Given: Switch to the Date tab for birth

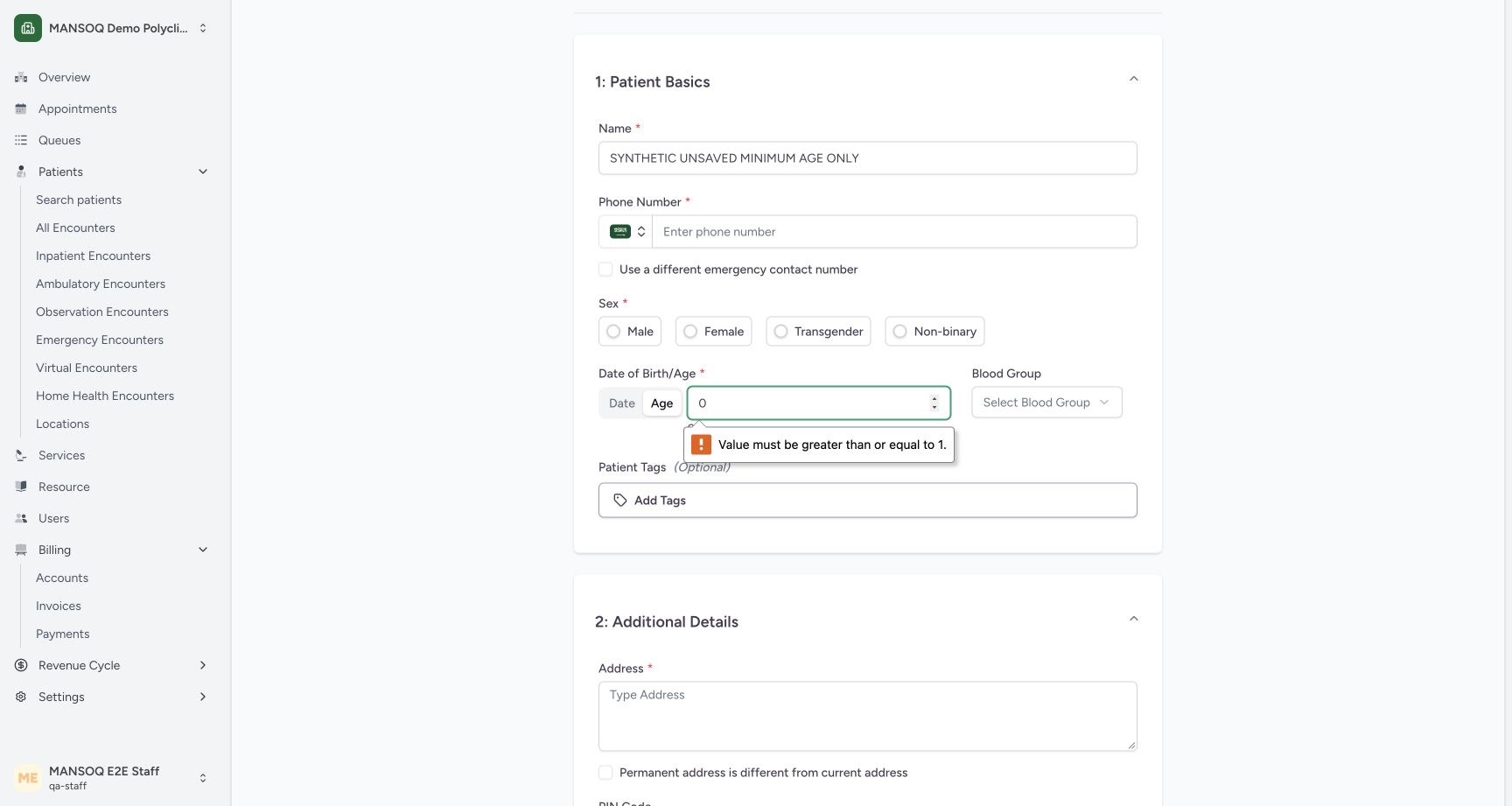Looking at the screenshot, I should (x=621, y=403).
